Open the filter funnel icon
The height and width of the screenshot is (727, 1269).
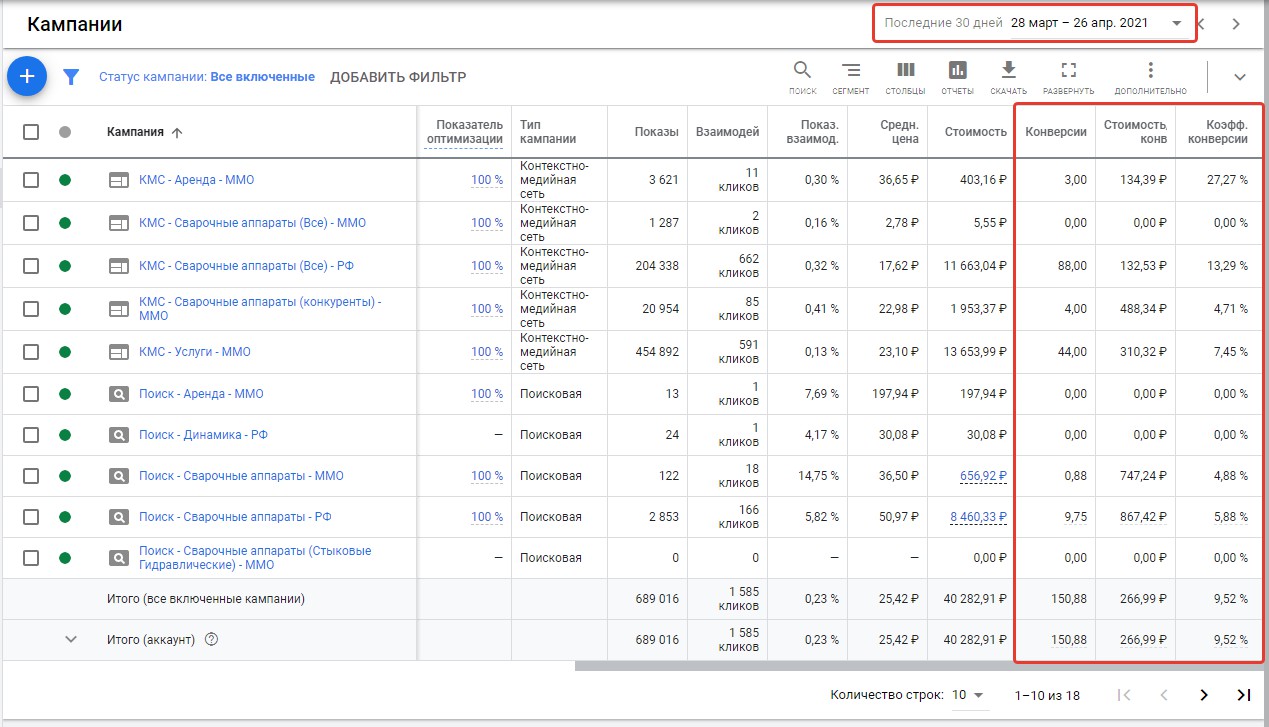pos(71,77)
